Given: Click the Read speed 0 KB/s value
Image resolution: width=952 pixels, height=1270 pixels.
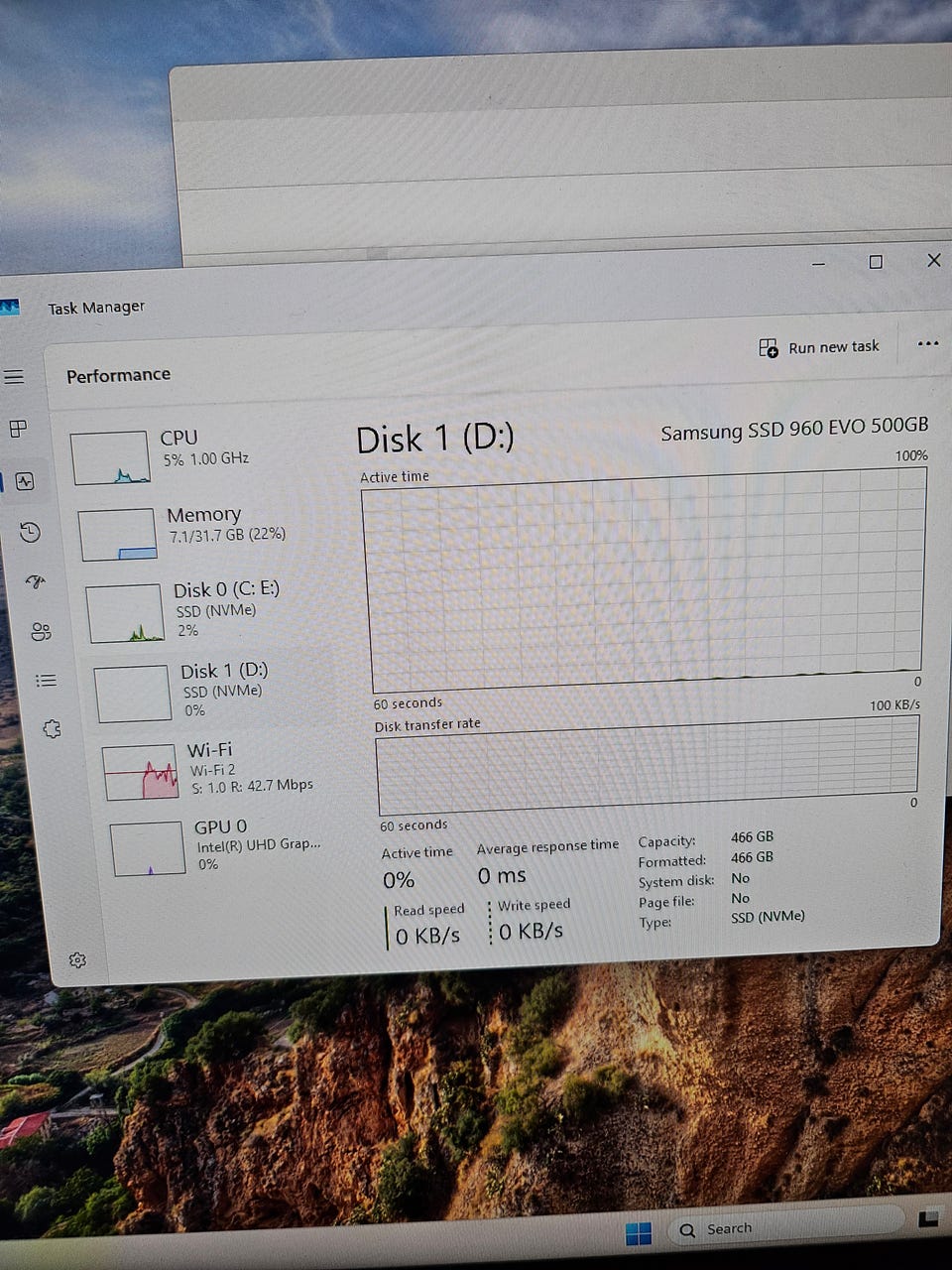Looking at the screenshot, I should (x=427, y=936).
